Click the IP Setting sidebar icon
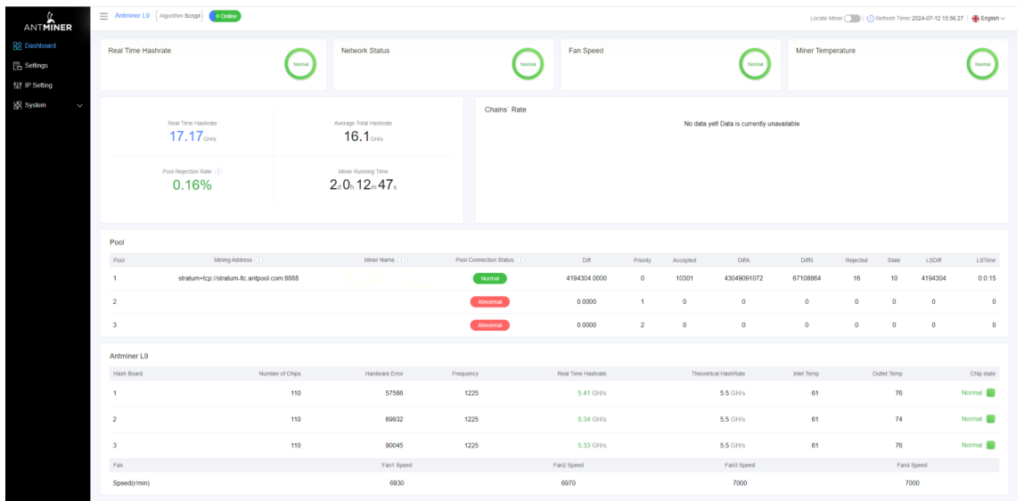 [x=18, y=85]
